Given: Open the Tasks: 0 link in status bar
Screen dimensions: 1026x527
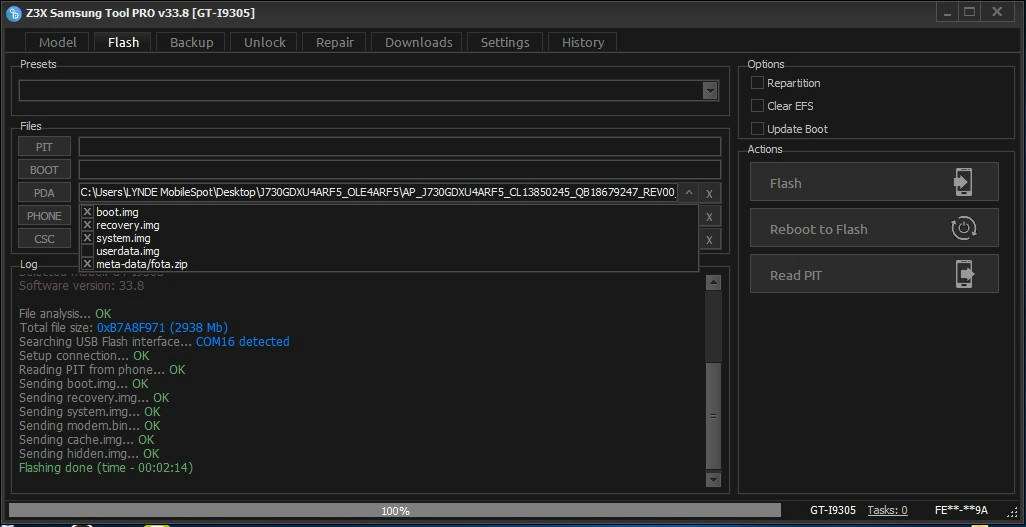Looking at the screenshot, I should [x=887, y=510].
